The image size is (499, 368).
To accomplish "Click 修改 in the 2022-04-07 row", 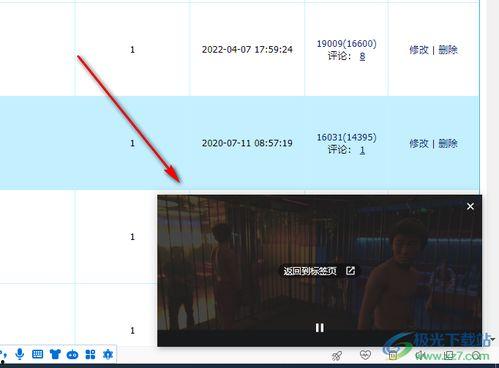I will click(x=419, y=50).
